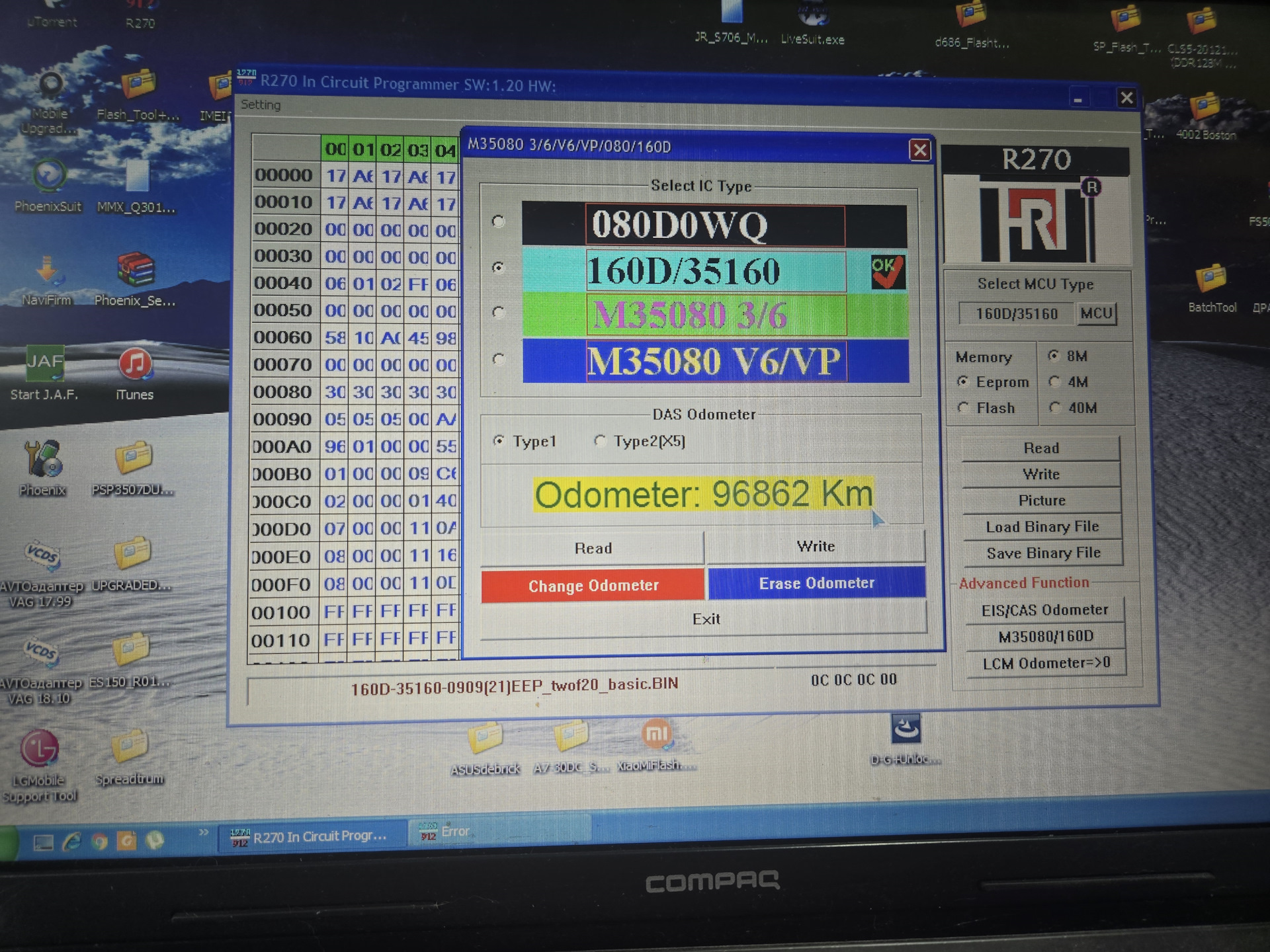Select the Flash memory radio button
1270x952 pixels.
(963, 408)
